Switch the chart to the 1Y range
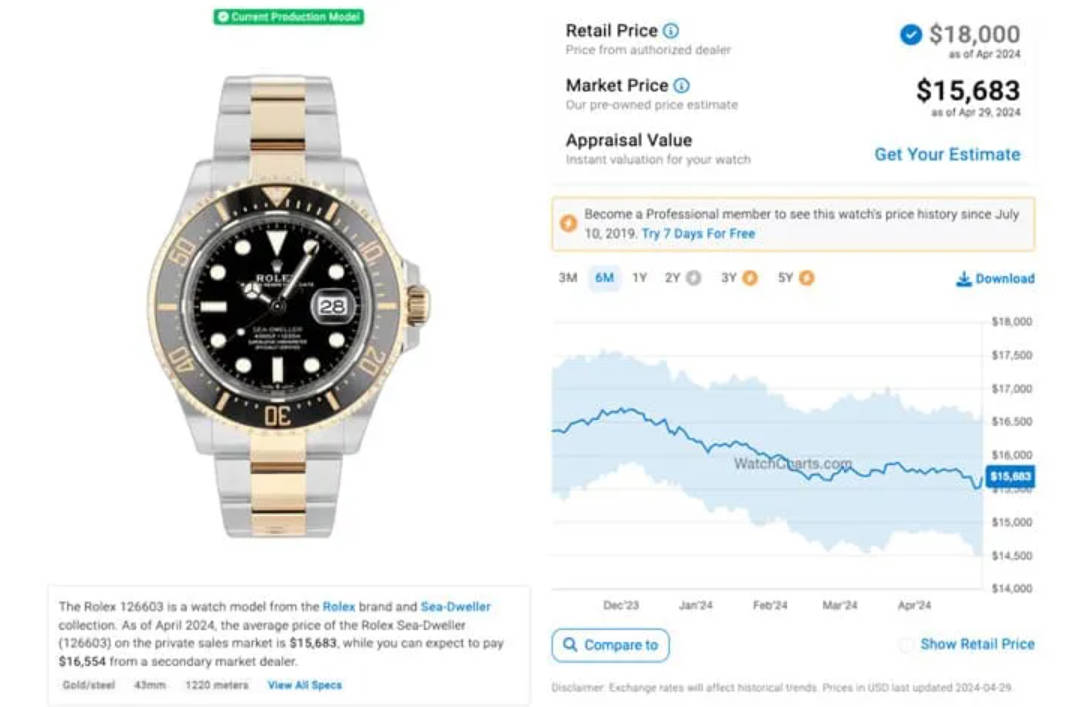1079x707 pixels. (640, 277)
